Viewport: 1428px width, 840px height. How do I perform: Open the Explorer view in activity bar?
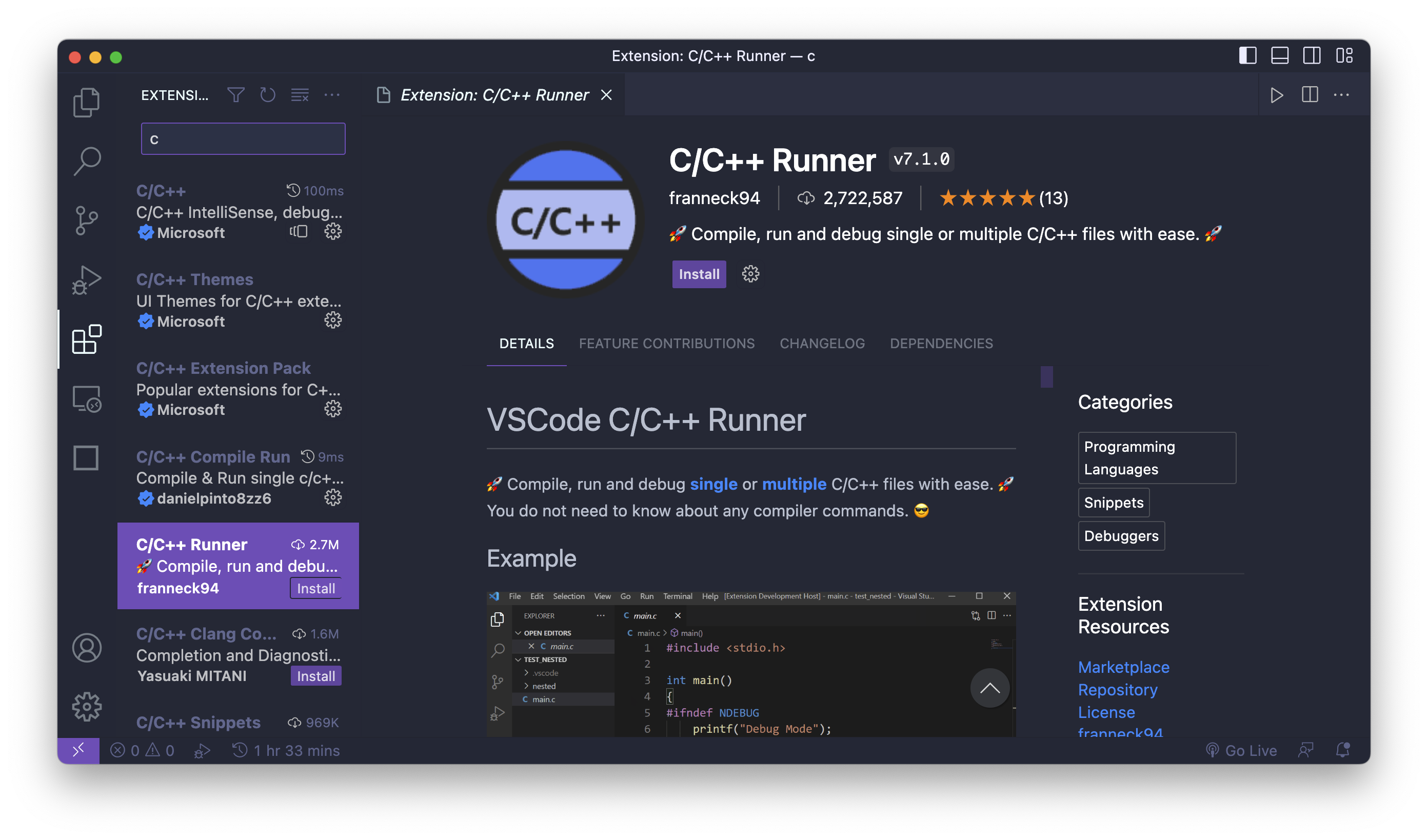pyautogui.click(x=87, y=103)
